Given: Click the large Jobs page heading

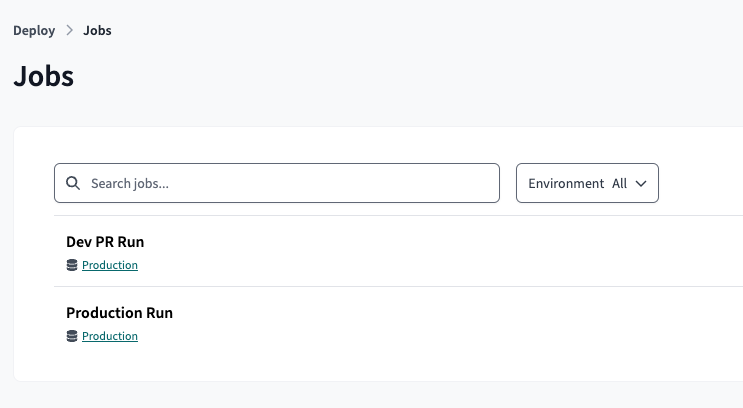Looking at the screenshot, I should click(x=44, y=76).
